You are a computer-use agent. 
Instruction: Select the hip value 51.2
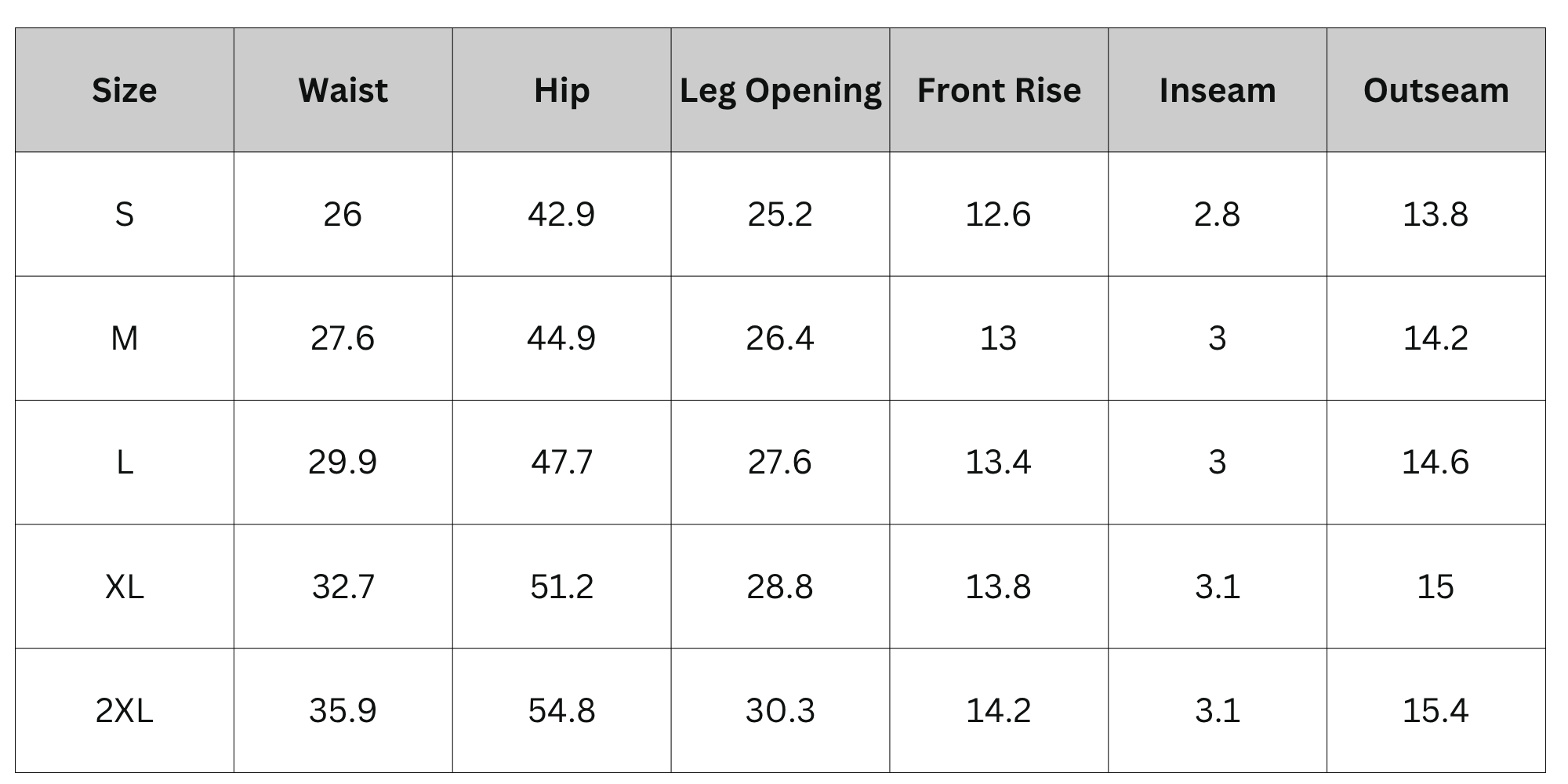tap(561, 586)
